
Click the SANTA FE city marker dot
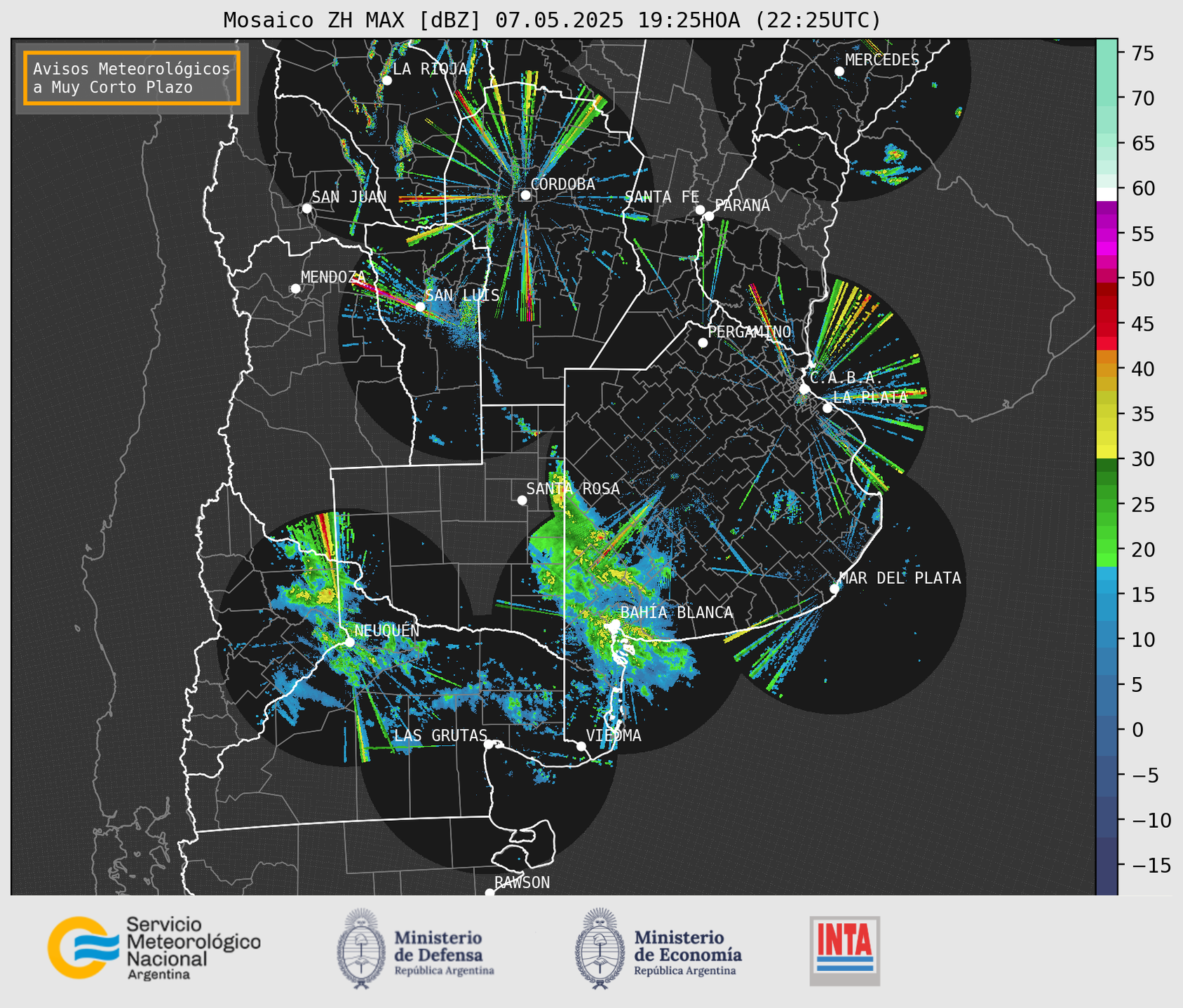coord(700,210)
